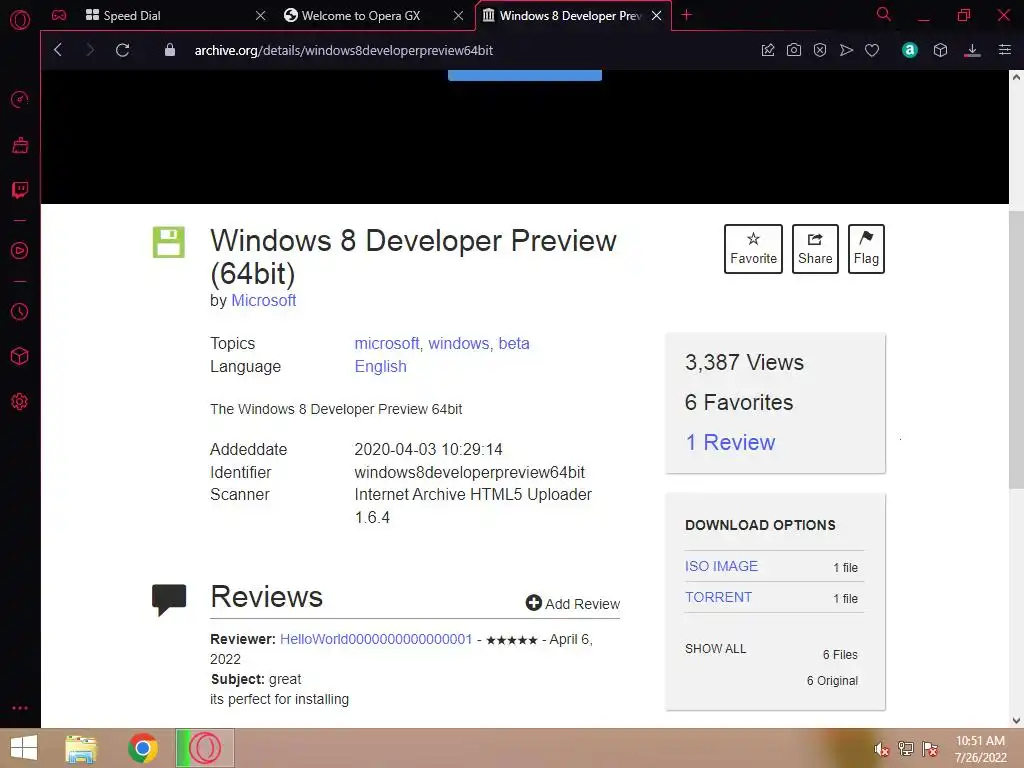
Task: Open the windows topic link
Action: [x=459, y=344]
